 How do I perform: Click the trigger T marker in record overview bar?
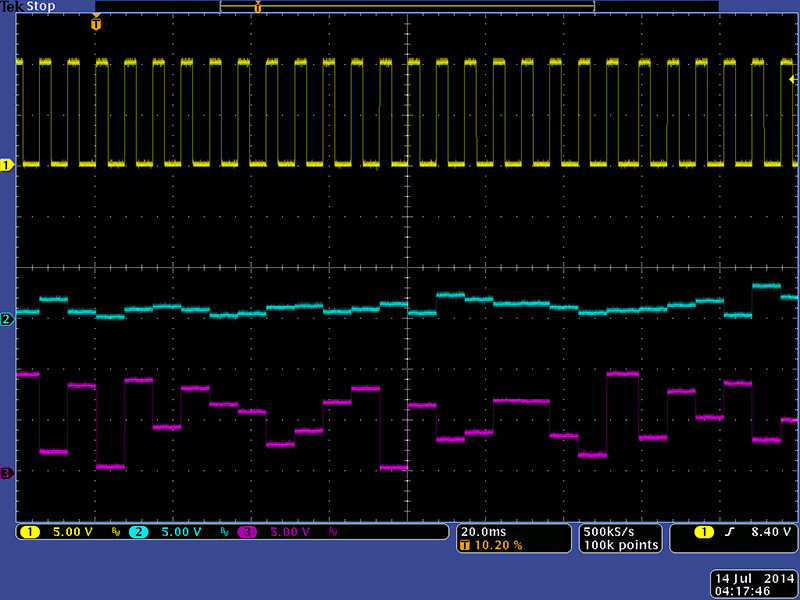click(x=258, y=8)
